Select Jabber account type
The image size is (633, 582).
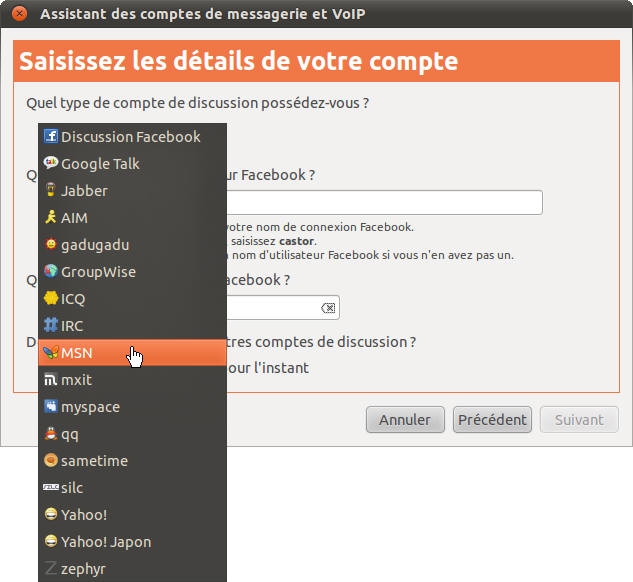click(132, 191)
